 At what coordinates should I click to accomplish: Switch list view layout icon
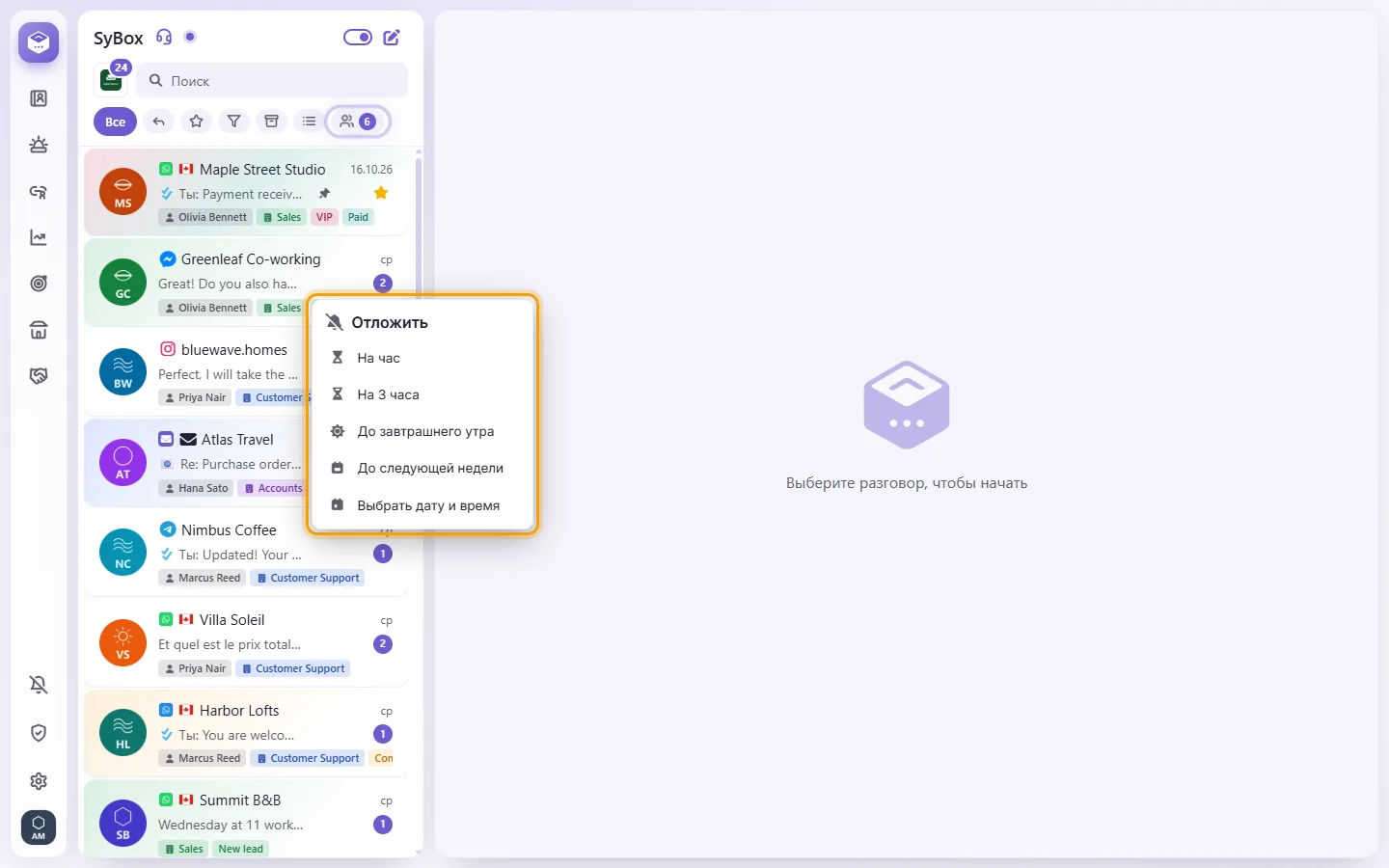point(309,122)
